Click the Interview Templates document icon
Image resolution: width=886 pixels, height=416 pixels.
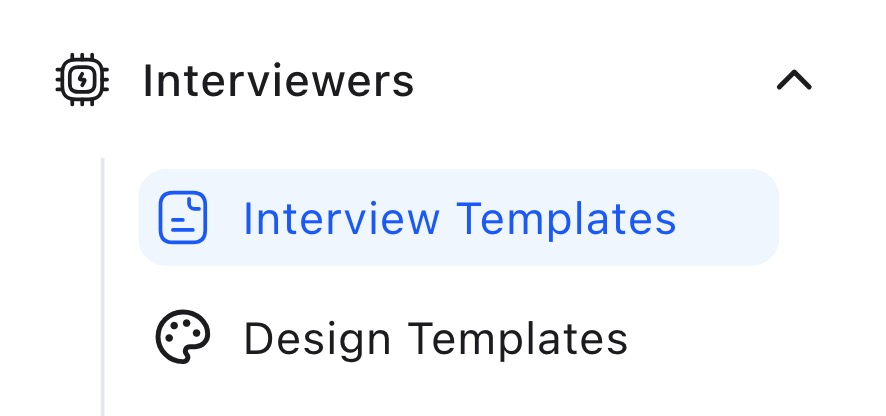coord(183,218)
